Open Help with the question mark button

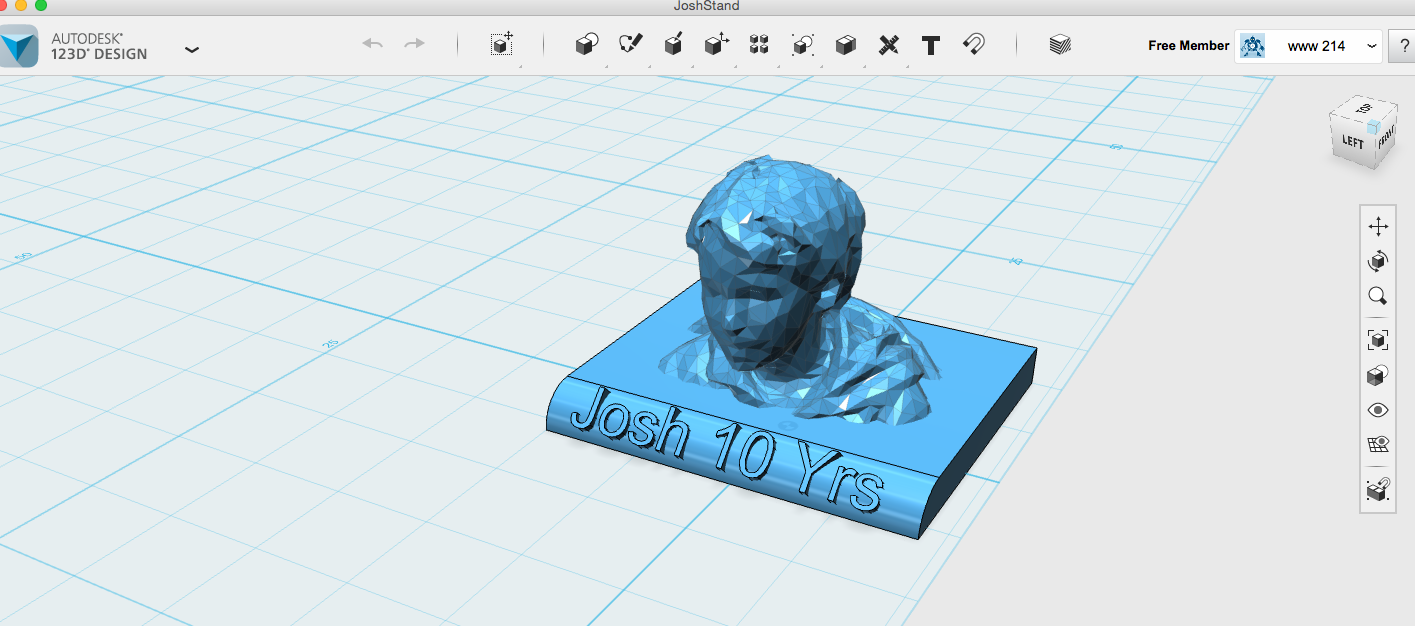click(x=1404, y=45)
